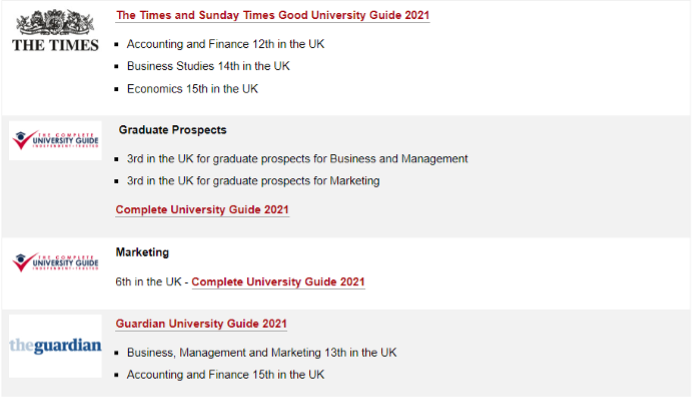
Task: Click the Business Studies 14th in the UK item
Action: [208, 66]
